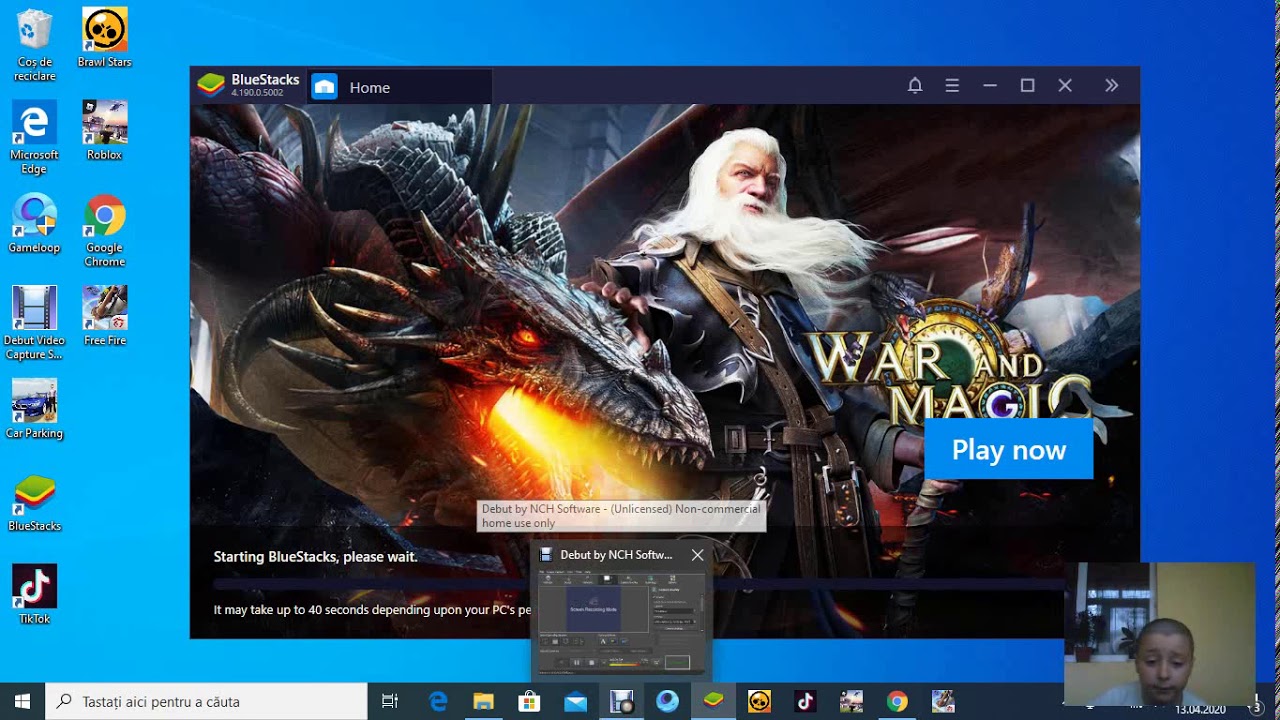
Task: Open the Car Parking desktop shortcut
Action: pyautogui.click(x=35, y=409)
